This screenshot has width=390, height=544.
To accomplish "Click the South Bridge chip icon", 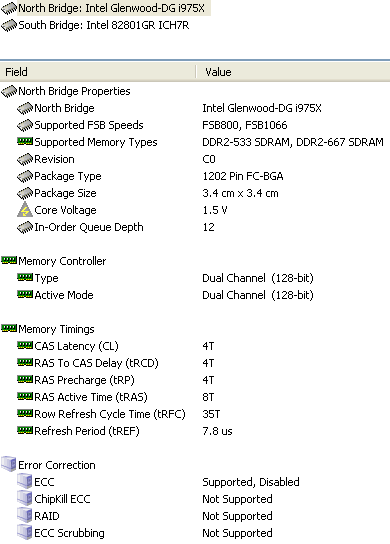I will point(9,26).
